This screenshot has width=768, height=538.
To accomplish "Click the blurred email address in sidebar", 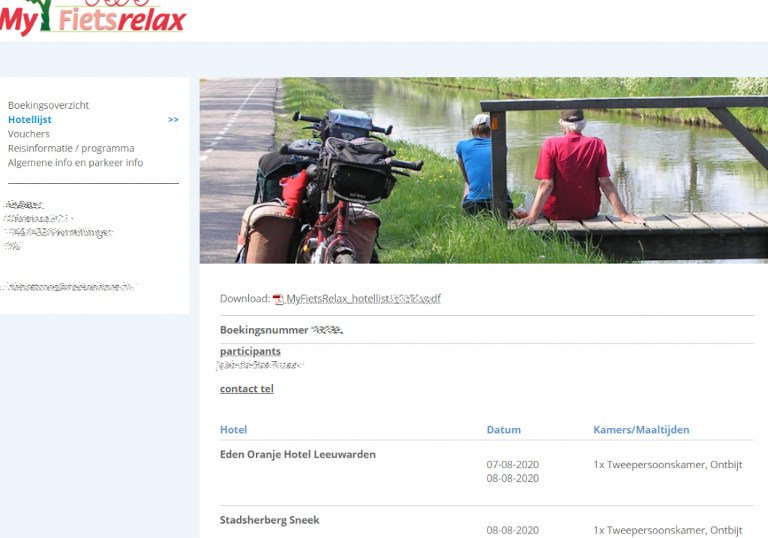I will (71, 287).
